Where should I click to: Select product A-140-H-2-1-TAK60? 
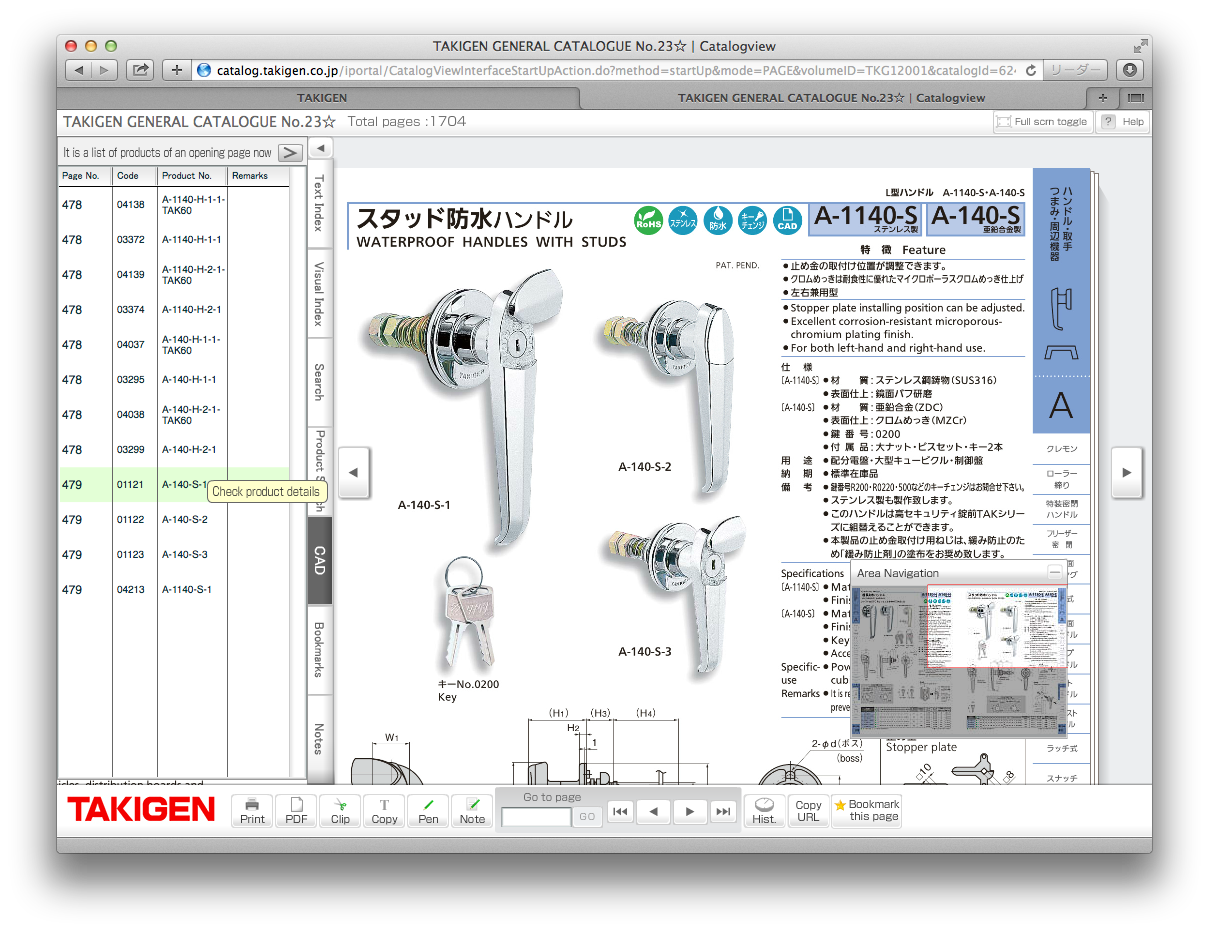[174, 415]
